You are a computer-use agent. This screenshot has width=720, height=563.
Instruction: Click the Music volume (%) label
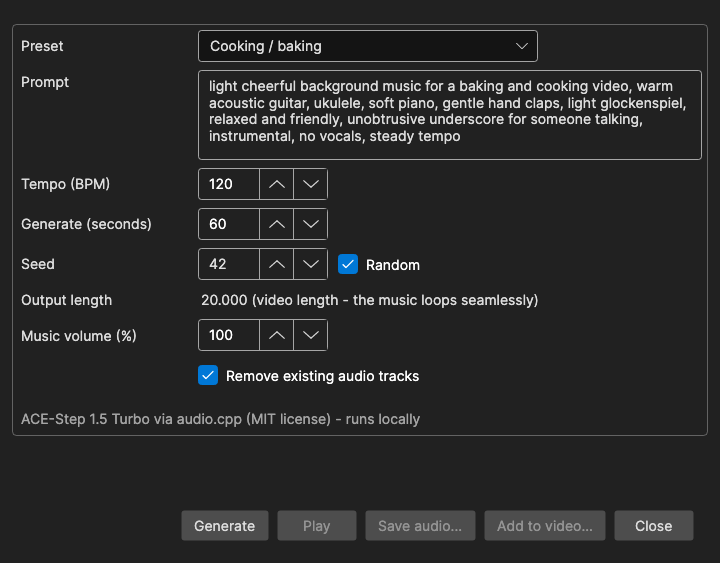79,336
